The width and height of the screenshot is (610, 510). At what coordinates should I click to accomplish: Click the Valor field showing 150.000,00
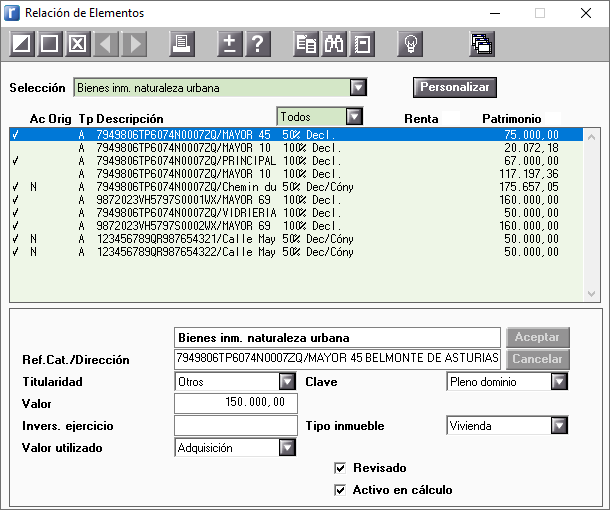point(236,403)
